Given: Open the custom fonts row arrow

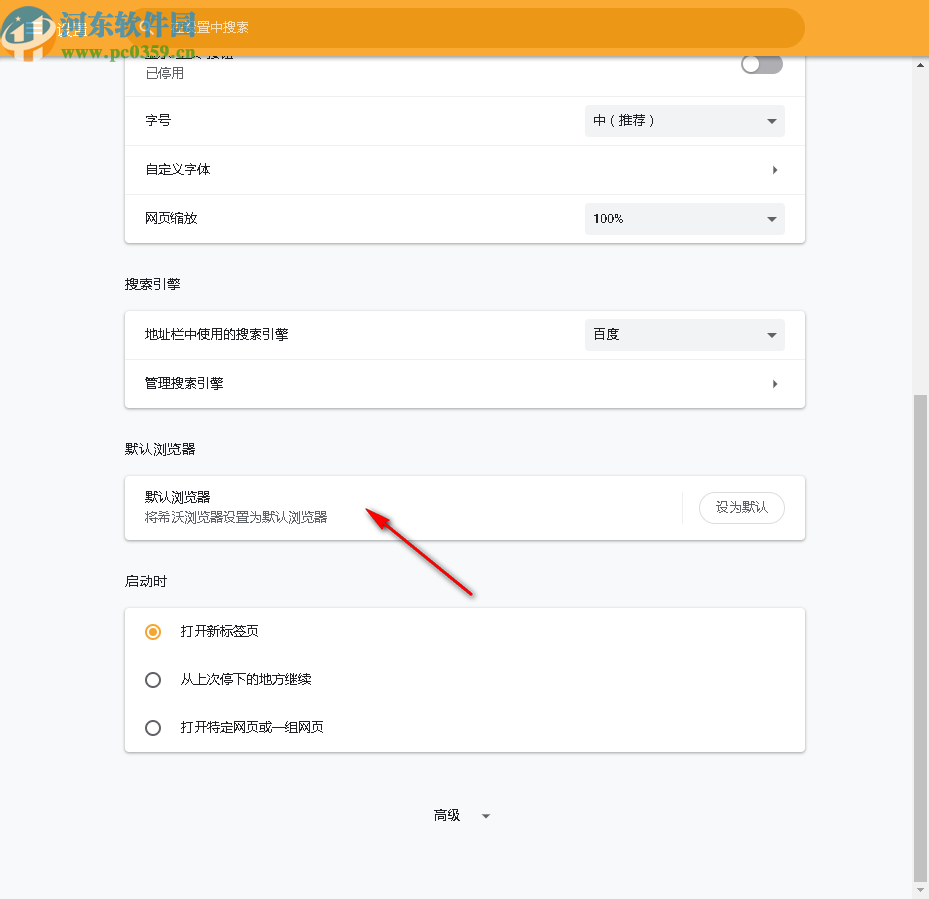Looking at the screenshot, I should pos(774,170).
